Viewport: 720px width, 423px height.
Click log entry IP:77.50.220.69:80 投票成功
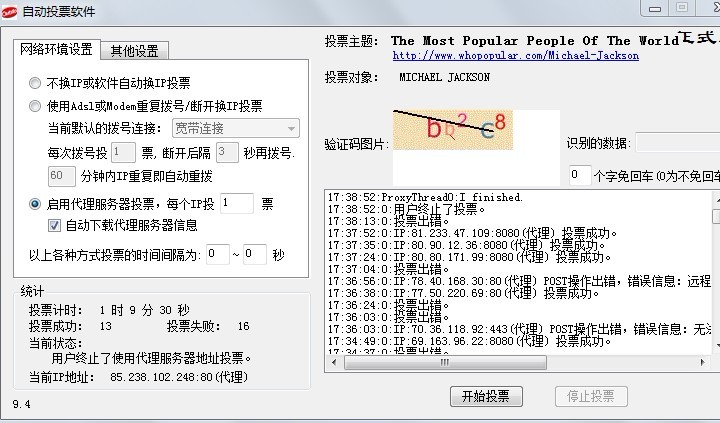tap(463, 293)
